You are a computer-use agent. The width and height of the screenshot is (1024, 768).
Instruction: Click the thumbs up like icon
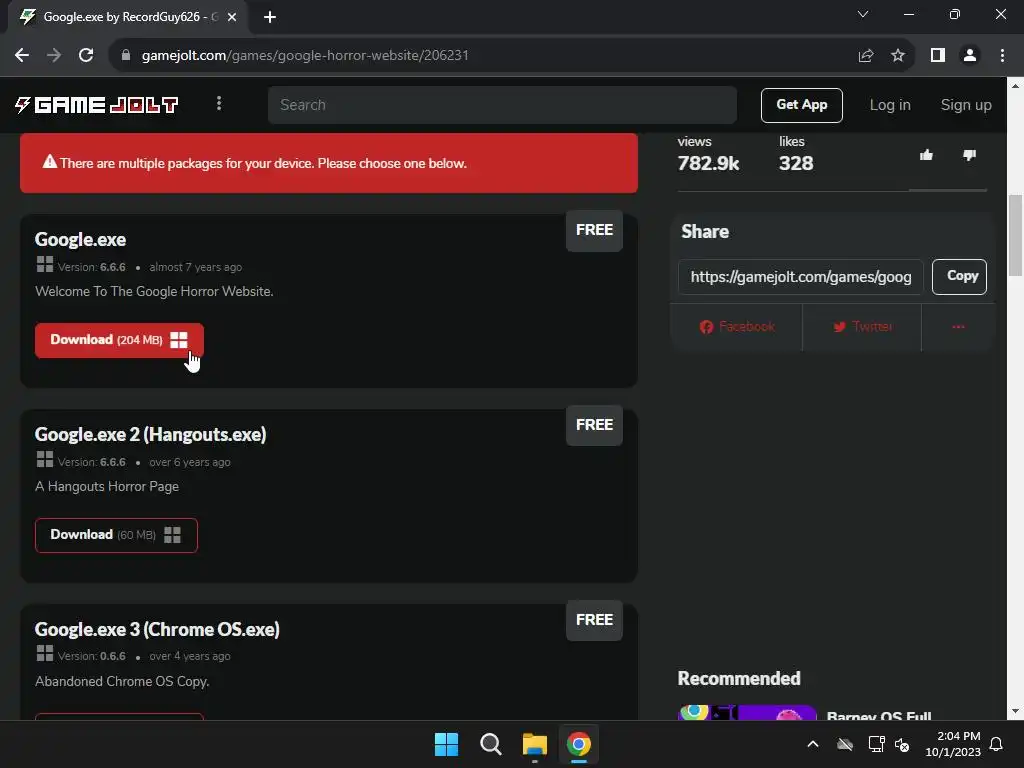(x=926, y=155)
